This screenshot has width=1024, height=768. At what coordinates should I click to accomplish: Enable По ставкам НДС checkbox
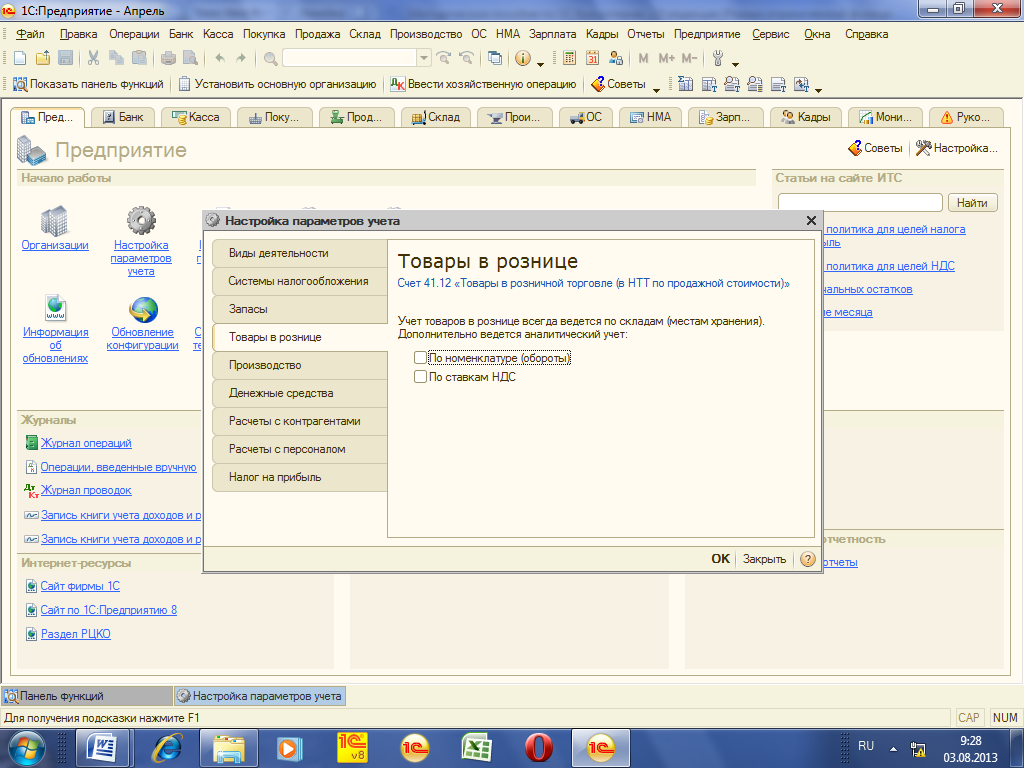pos(421,377)
